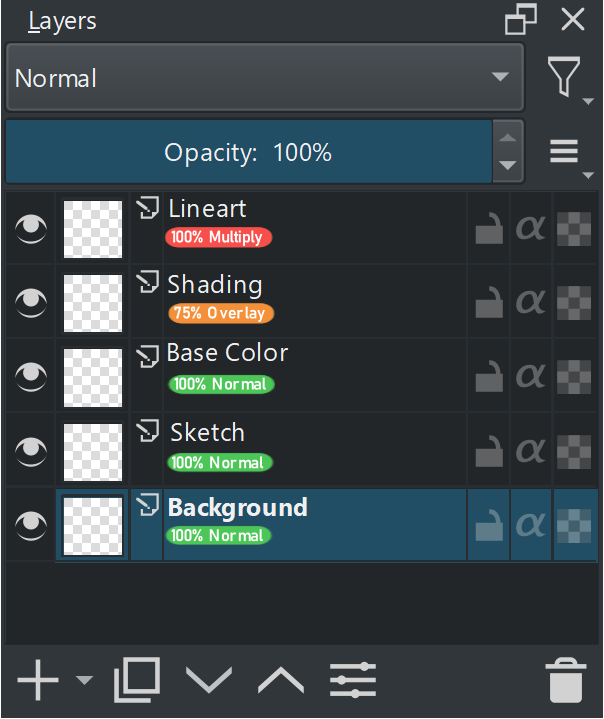The width and height of the screenshot is (604, 719).
Task: Move layer down with the down arrow
Action: 209,681
